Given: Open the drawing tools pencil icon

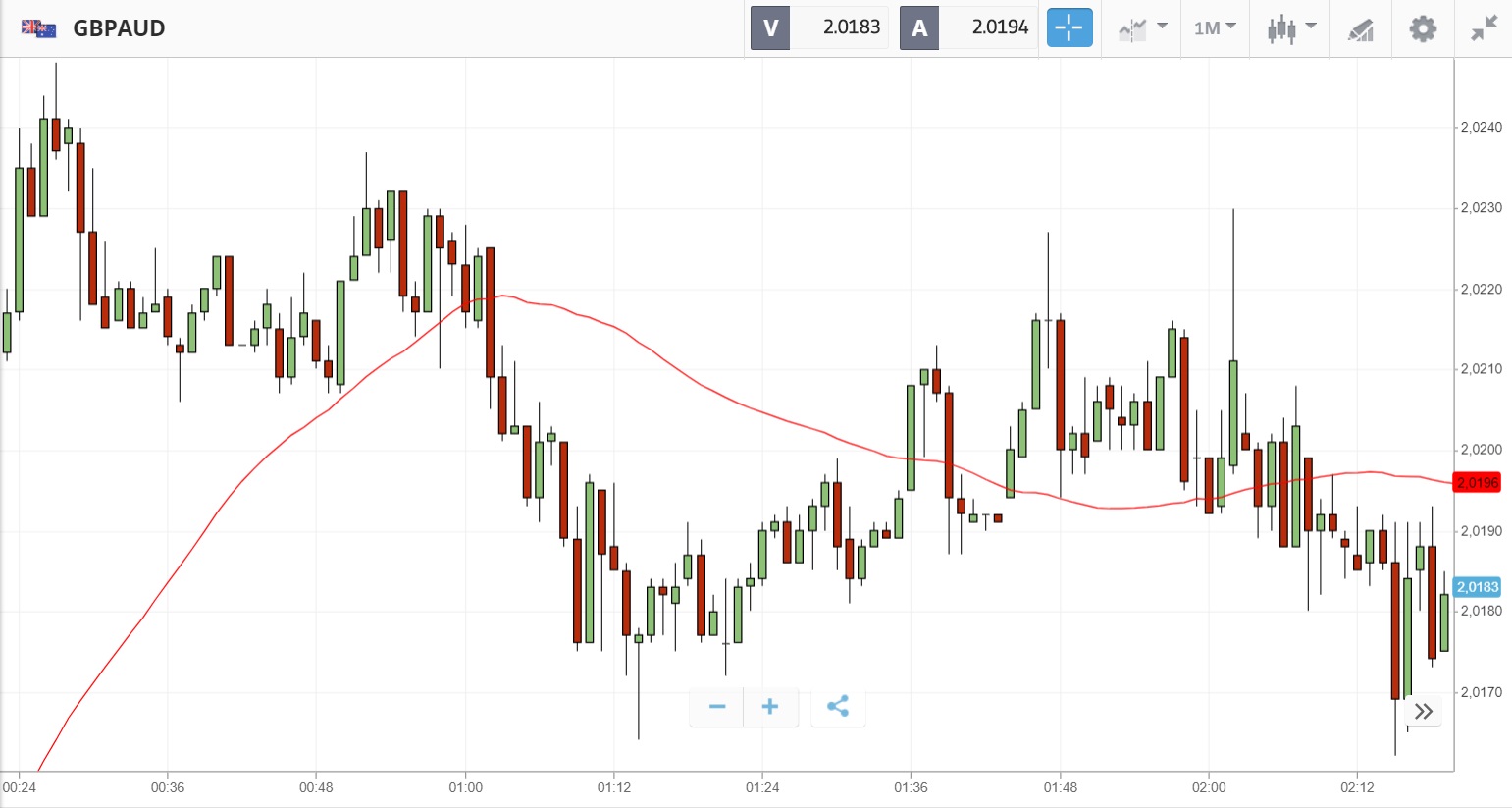Looking at the screenshot, I should click(x=1360, y=29).
